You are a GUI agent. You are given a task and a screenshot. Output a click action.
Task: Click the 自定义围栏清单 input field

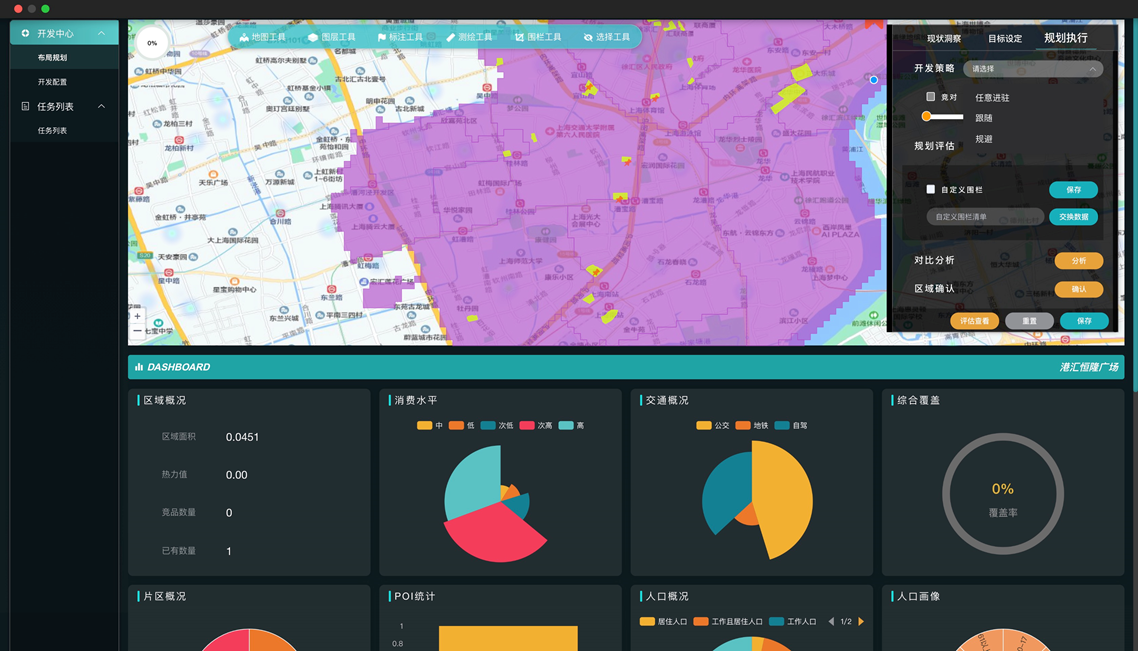(x=984, y=217)
